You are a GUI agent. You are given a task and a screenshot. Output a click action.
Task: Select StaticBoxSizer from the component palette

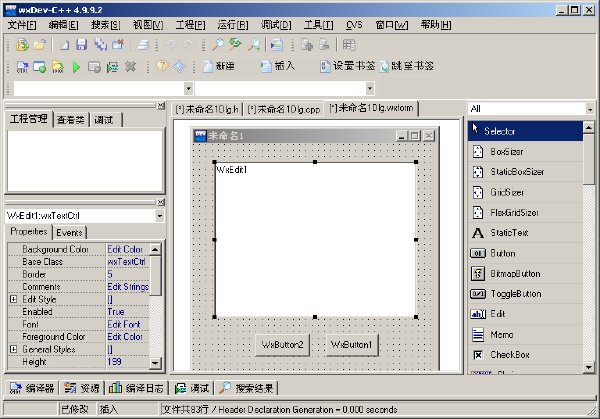click(525, 172)
